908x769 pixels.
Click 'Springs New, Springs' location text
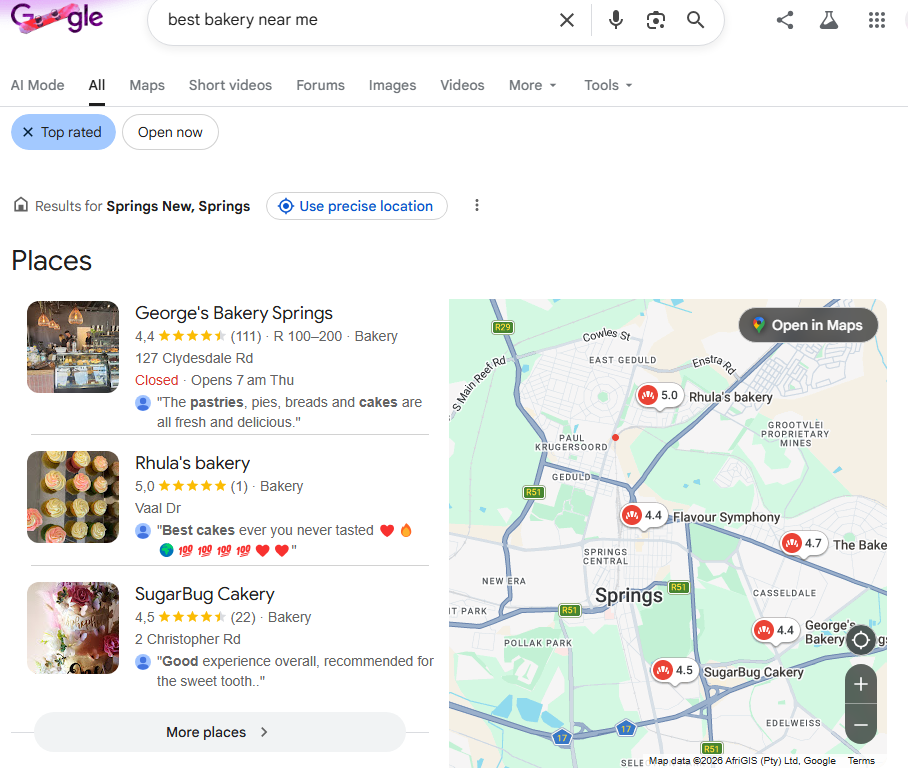pos(178,206)
